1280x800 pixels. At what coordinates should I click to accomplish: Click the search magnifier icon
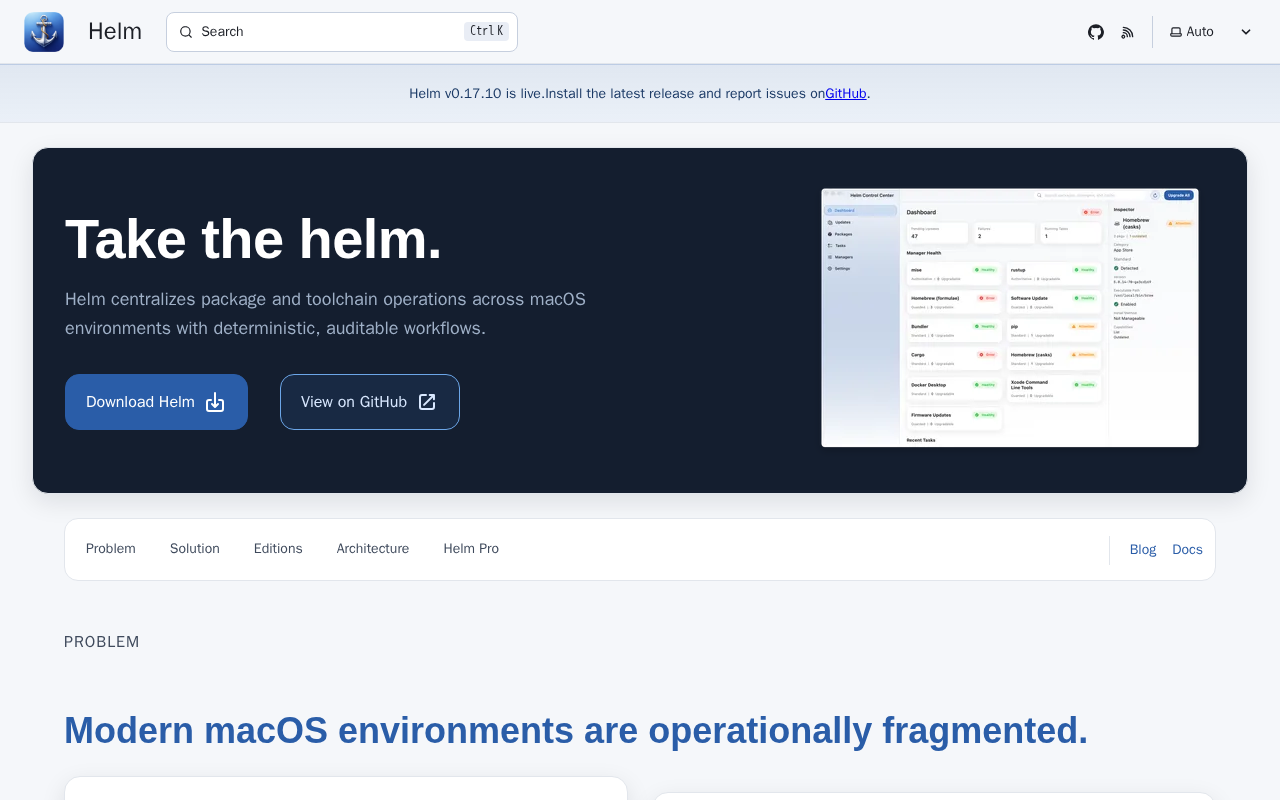186,32
